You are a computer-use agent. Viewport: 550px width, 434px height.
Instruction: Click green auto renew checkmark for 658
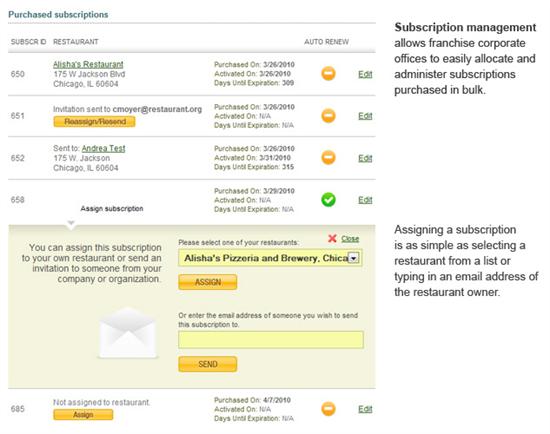[328, 200]
